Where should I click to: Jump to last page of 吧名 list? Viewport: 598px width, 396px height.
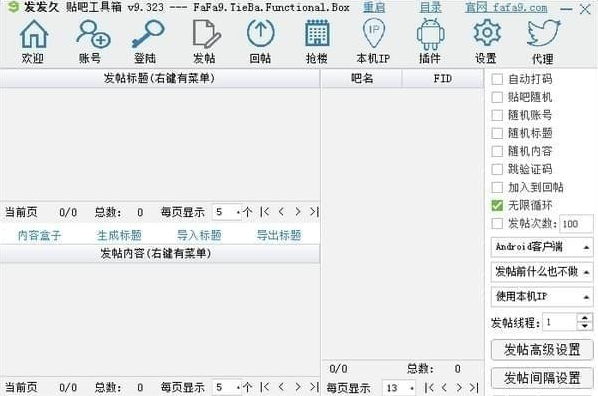474,388
